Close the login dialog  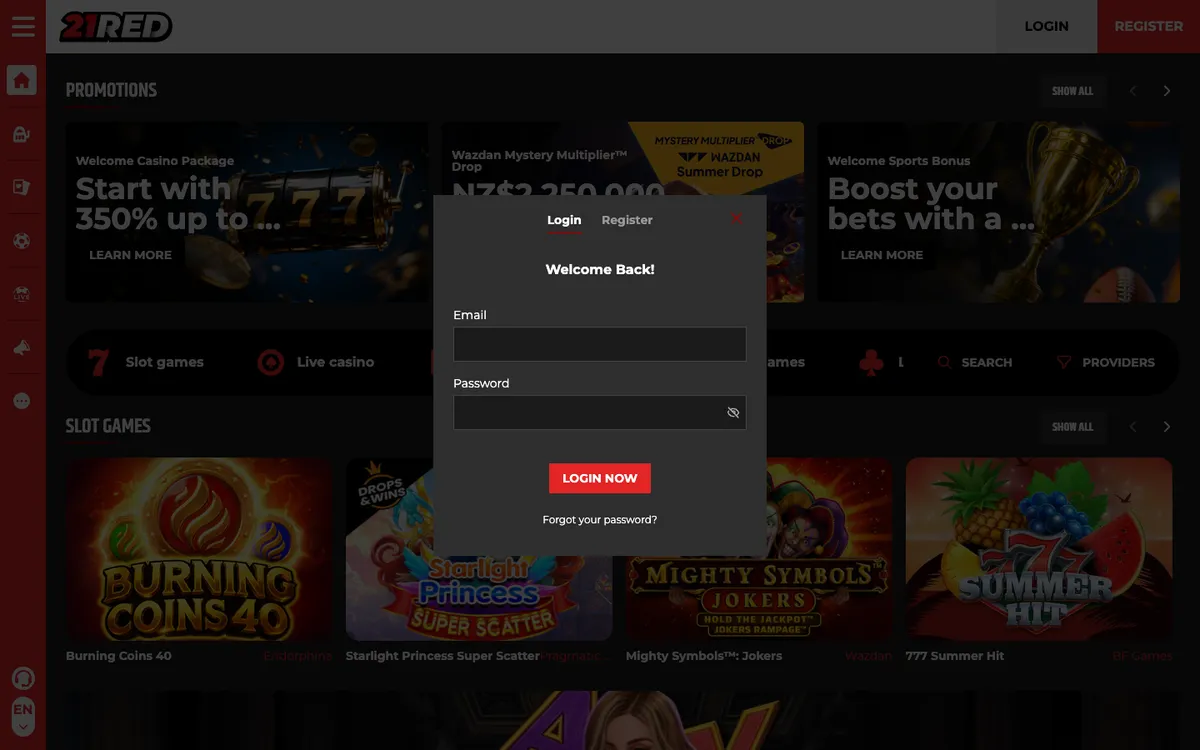click(x=737, y=218)
